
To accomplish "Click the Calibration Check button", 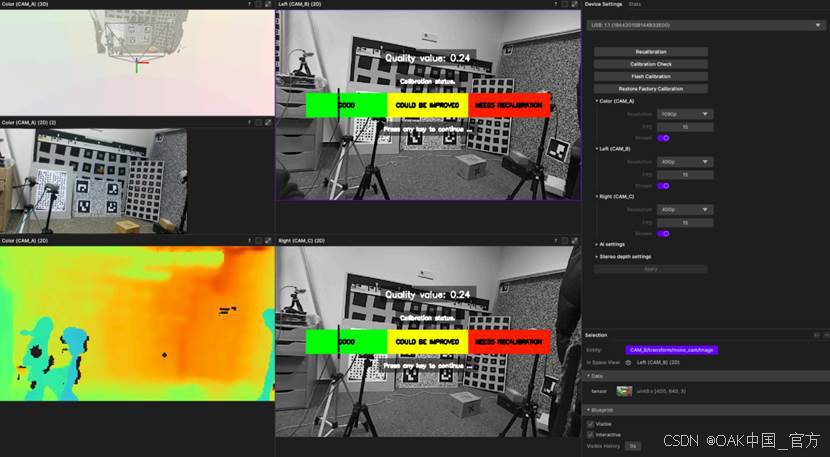I will click(x=651, y=64).
